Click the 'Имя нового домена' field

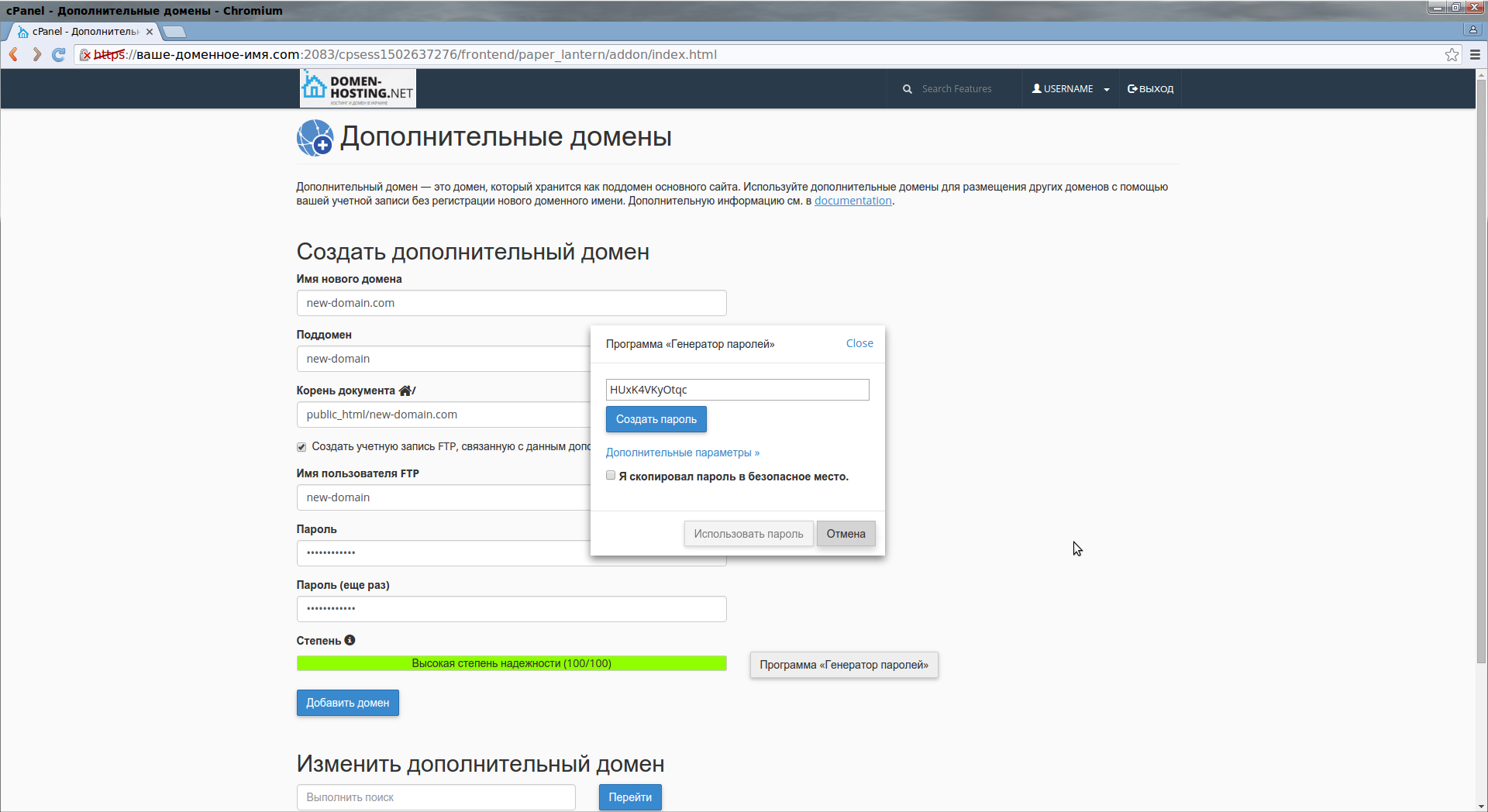pyautogui.click(x=511, y=303)
